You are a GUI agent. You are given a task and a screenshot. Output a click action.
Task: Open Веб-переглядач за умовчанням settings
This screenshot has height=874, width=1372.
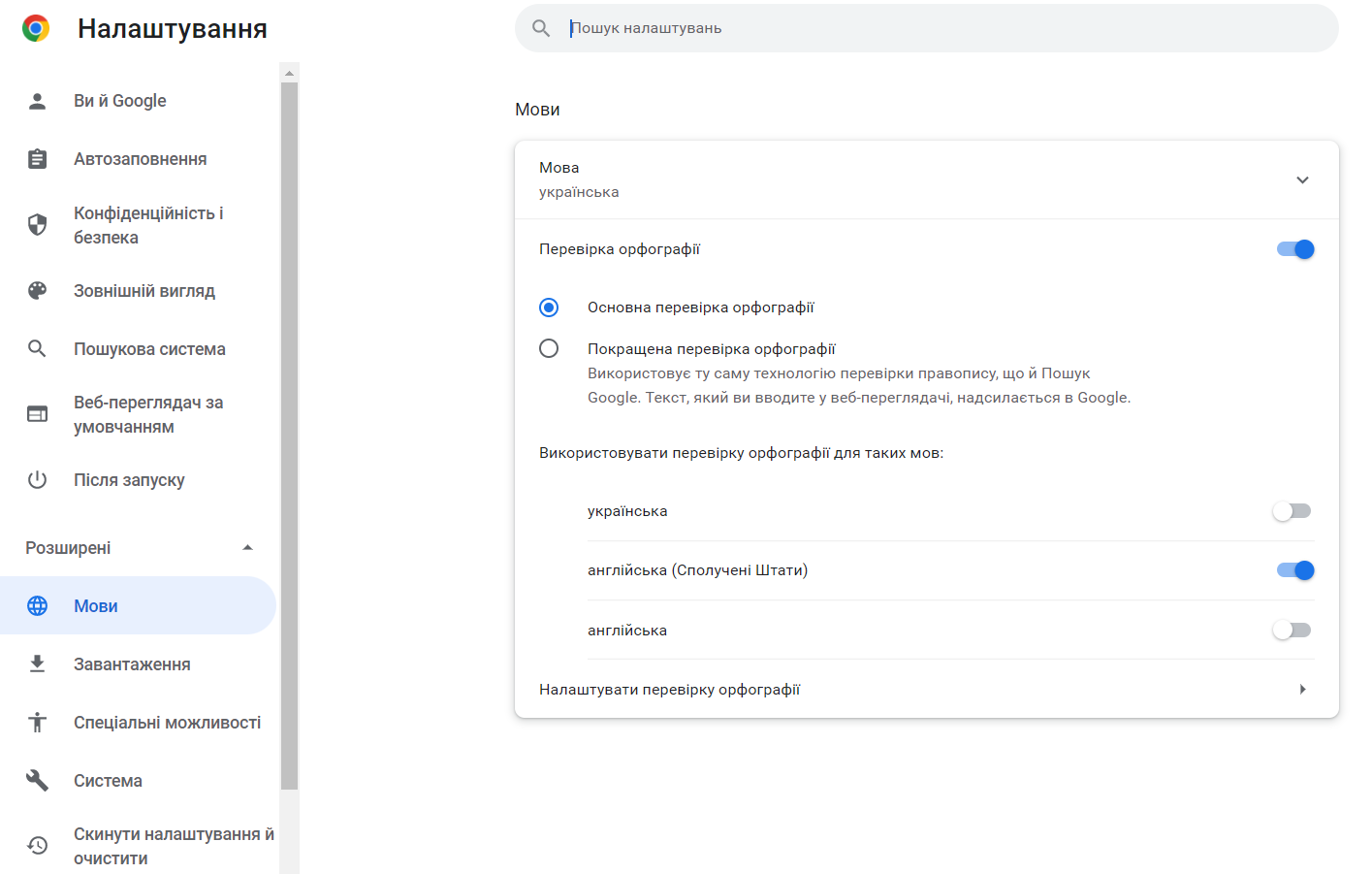(x=138, y=414)
